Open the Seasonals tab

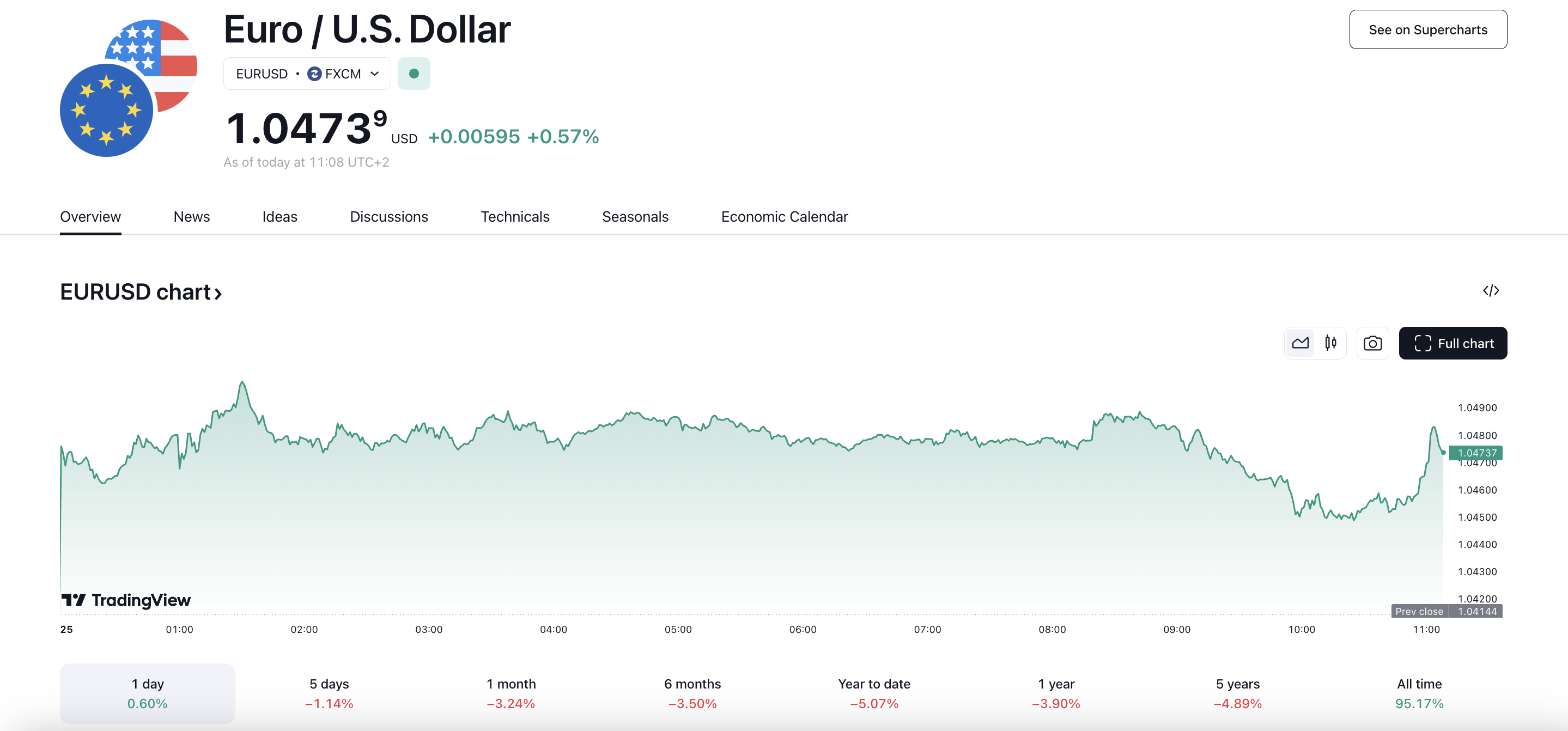pyautogui.click(x=635, y=217)
